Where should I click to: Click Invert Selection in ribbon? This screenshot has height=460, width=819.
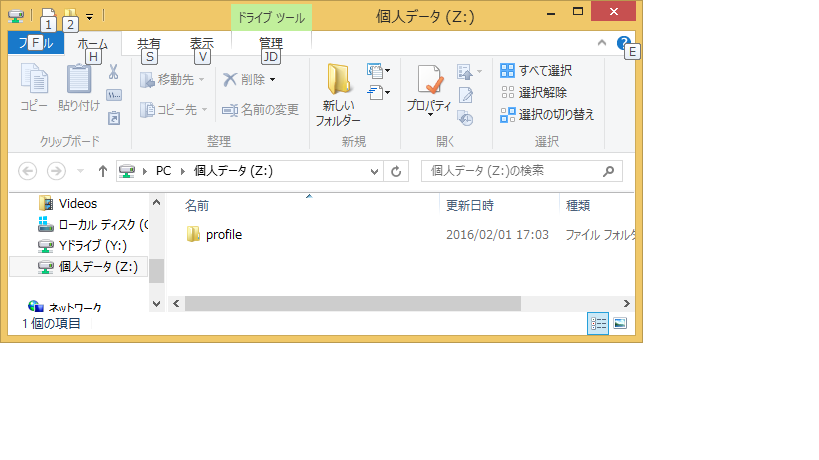tap(548, 114)
